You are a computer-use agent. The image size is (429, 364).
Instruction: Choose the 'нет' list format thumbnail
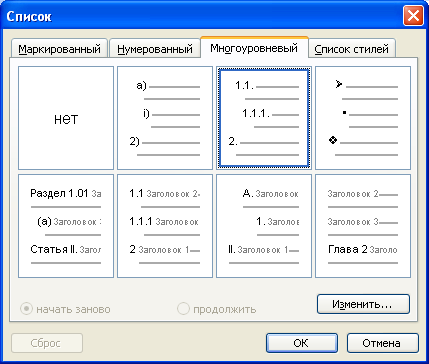[x=66, y=118]
